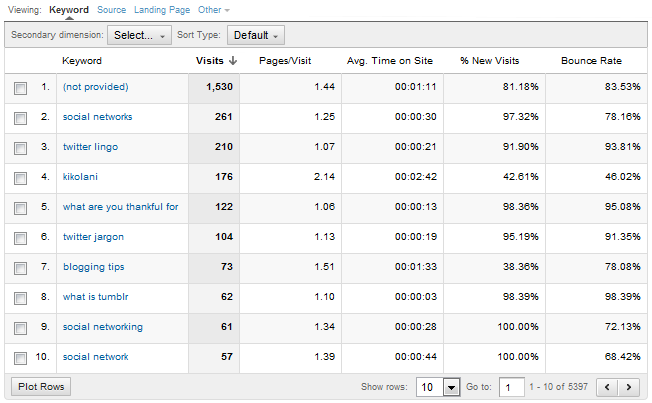Switch to the Keyword view tab
652x403 pixels.
click(x=69, y=10)
